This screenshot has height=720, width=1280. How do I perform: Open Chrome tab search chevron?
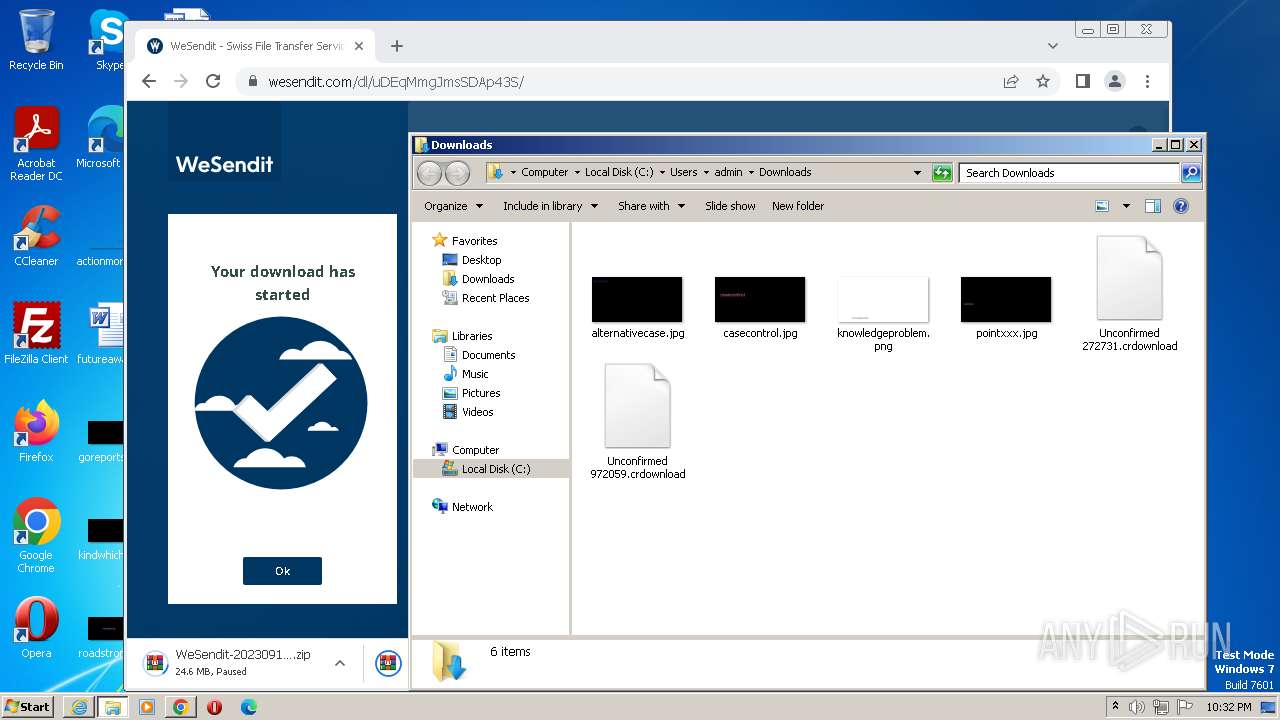[x=1053, y=46]
